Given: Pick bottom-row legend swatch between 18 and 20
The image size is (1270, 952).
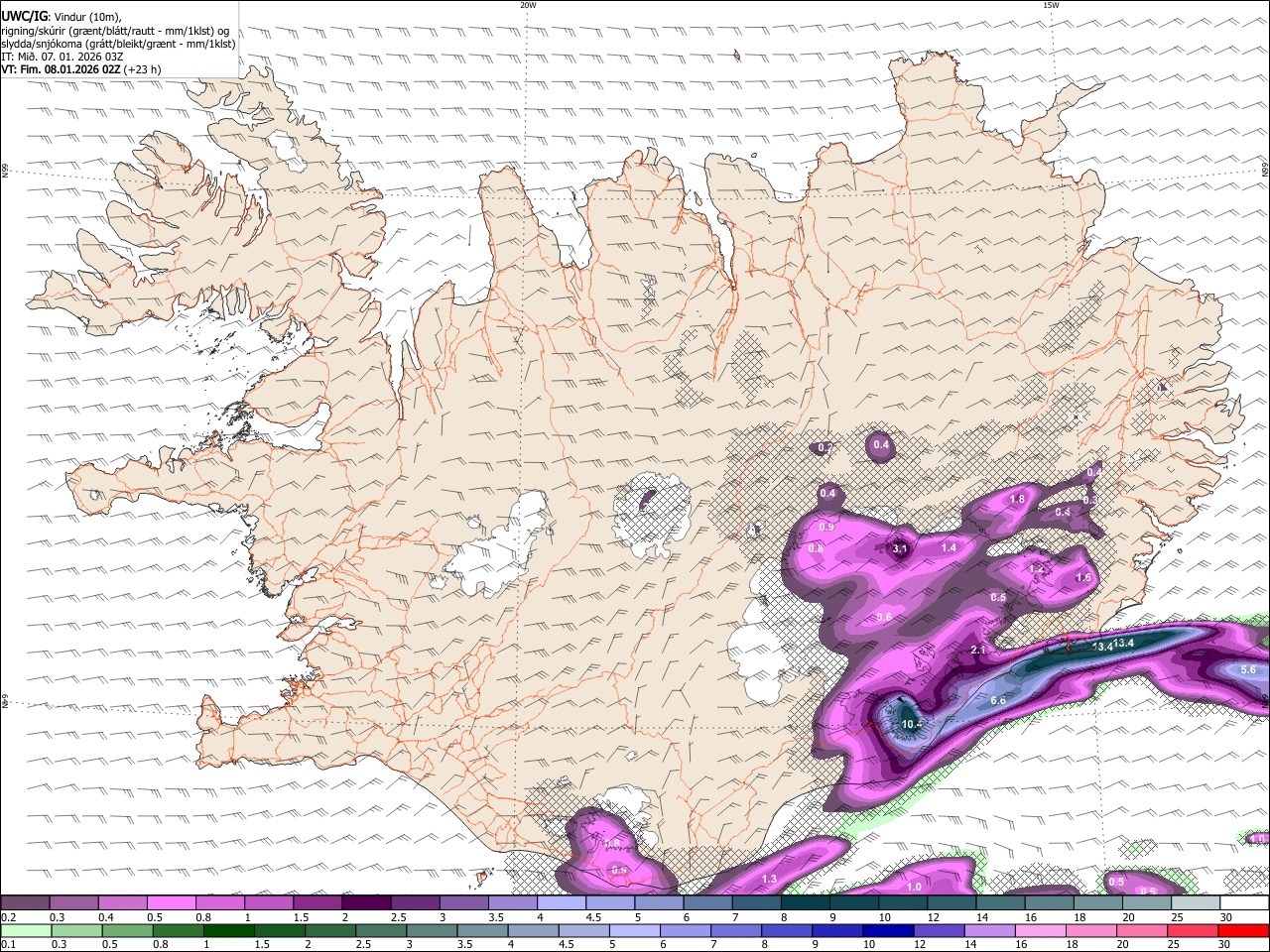Looking at the screenshot, I should coord(1090,931).
